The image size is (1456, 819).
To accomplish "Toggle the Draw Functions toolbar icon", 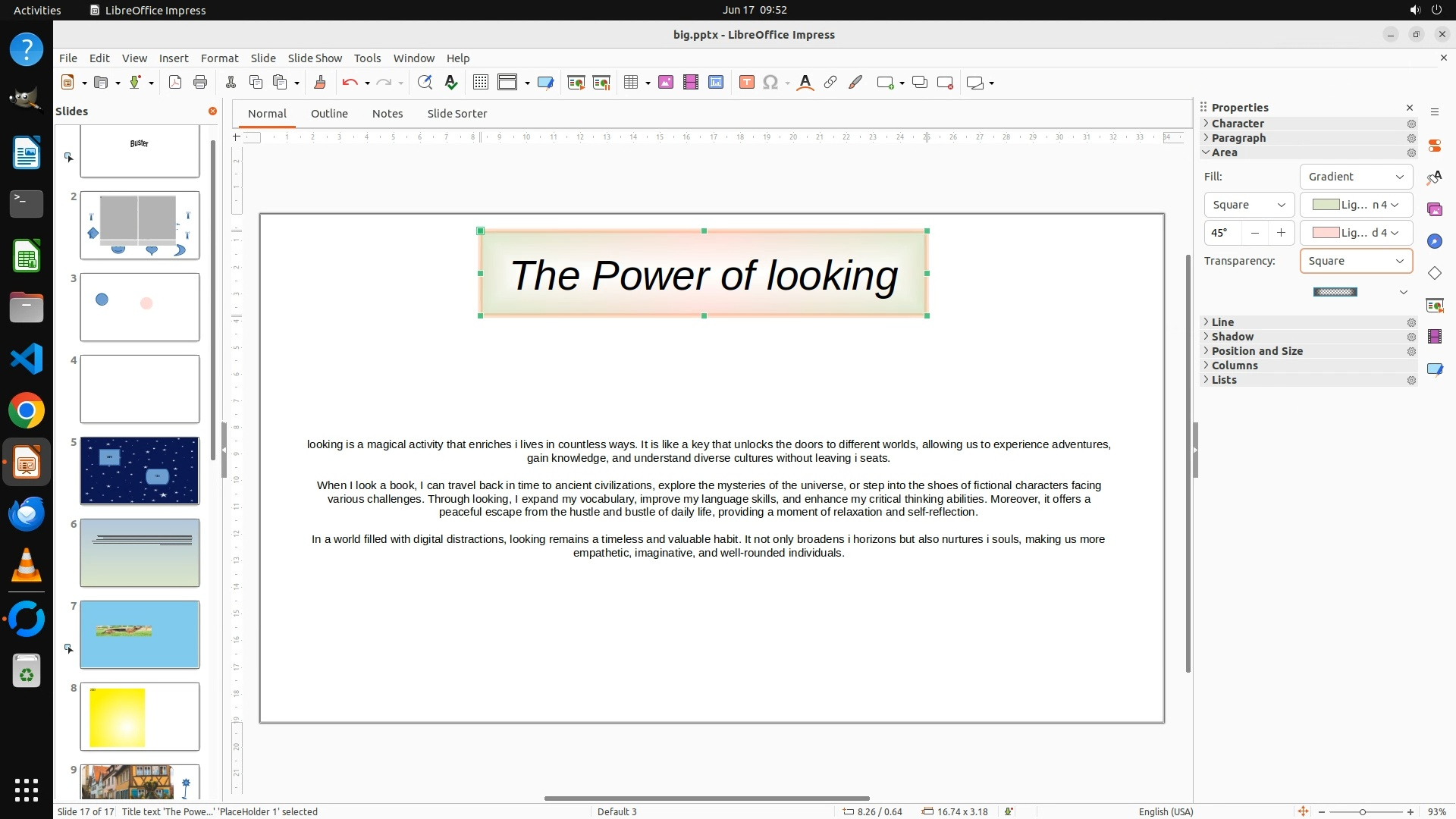I will coord(855,83).
